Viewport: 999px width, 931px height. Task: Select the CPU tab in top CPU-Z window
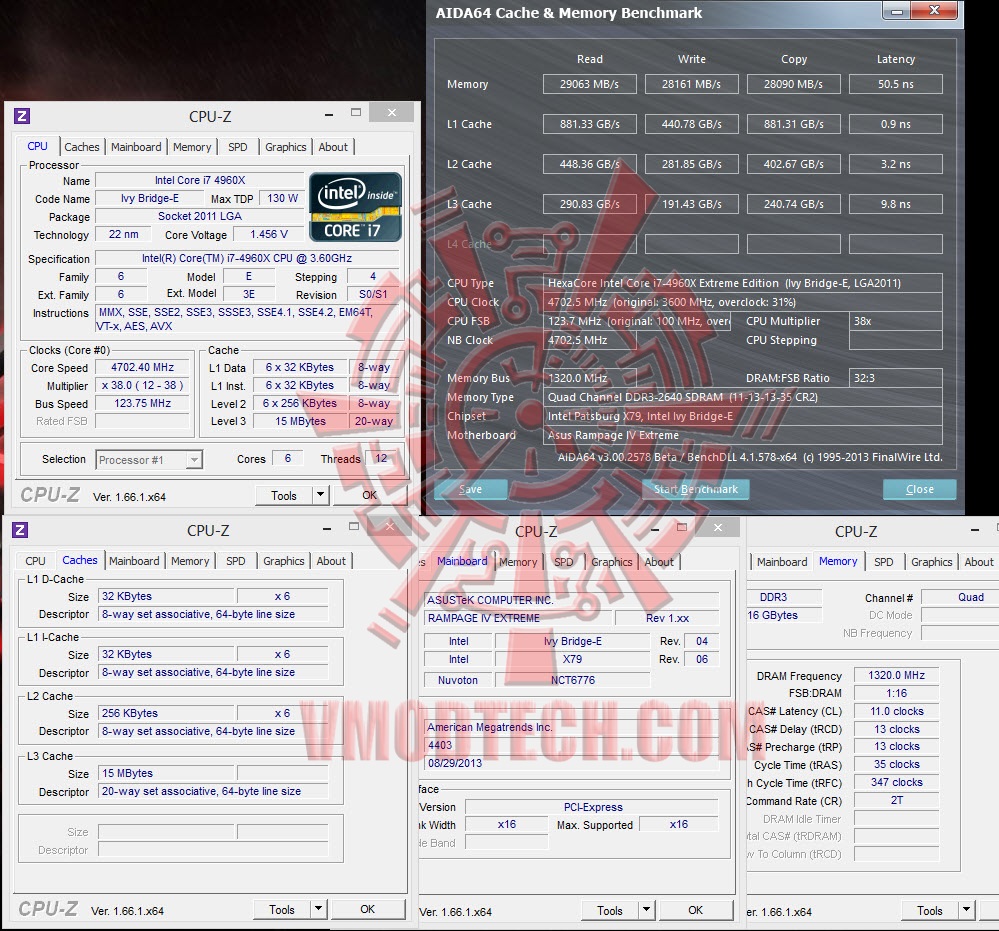tap(38, 146)
